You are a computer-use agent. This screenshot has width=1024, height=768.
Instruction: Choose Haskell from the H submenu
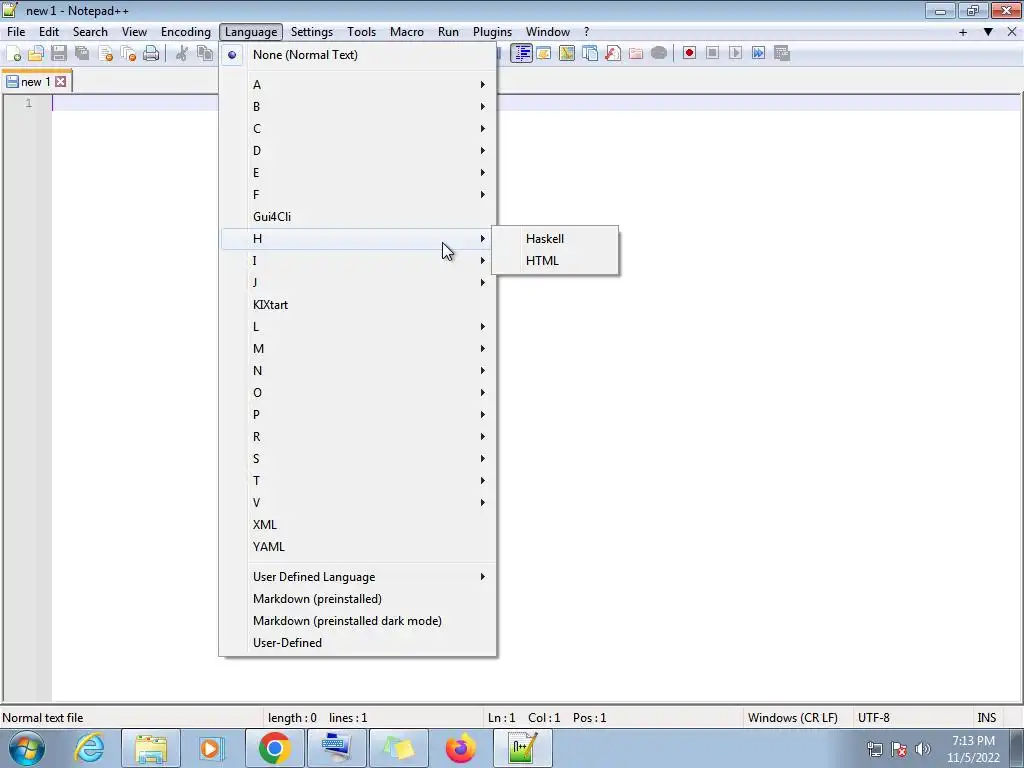(555, 239)
